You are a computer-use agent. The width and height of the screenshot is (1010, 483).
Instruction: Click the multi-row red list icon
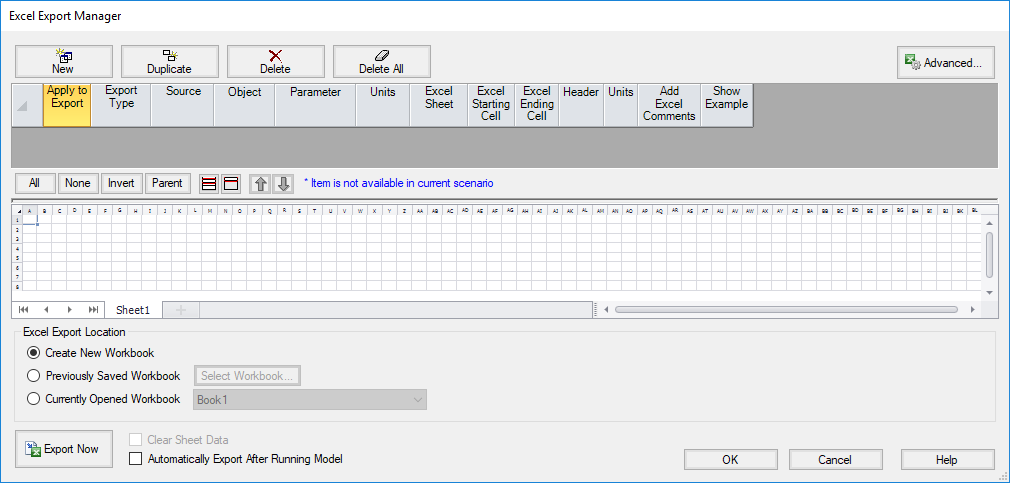coord(209,183)
